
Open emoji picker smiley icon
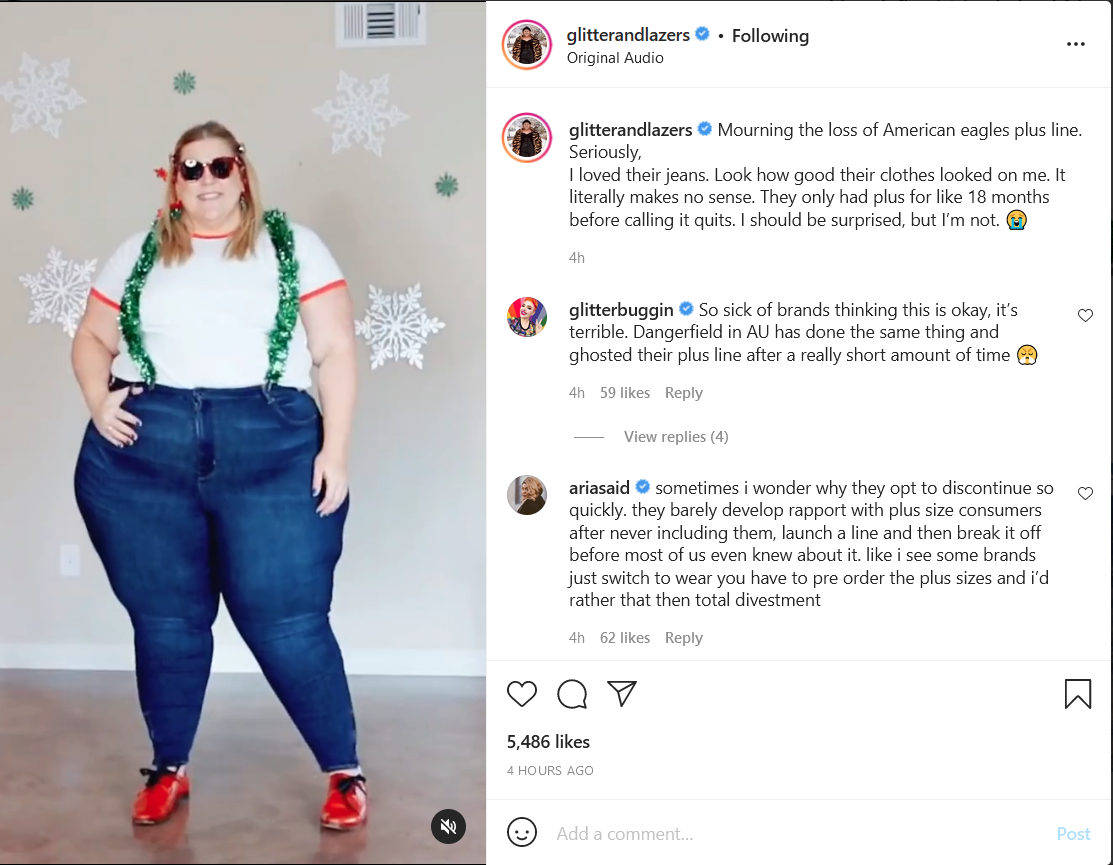pyautogui.click(x=522, y=832)
